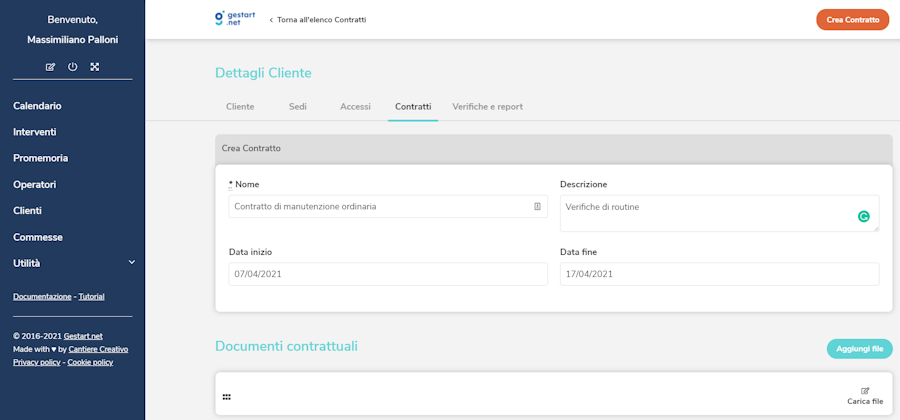Click the Grammarly icon in Descrizione
This screenshot has height=420, width=900.
pyautogui.click(x=863, y=216)
